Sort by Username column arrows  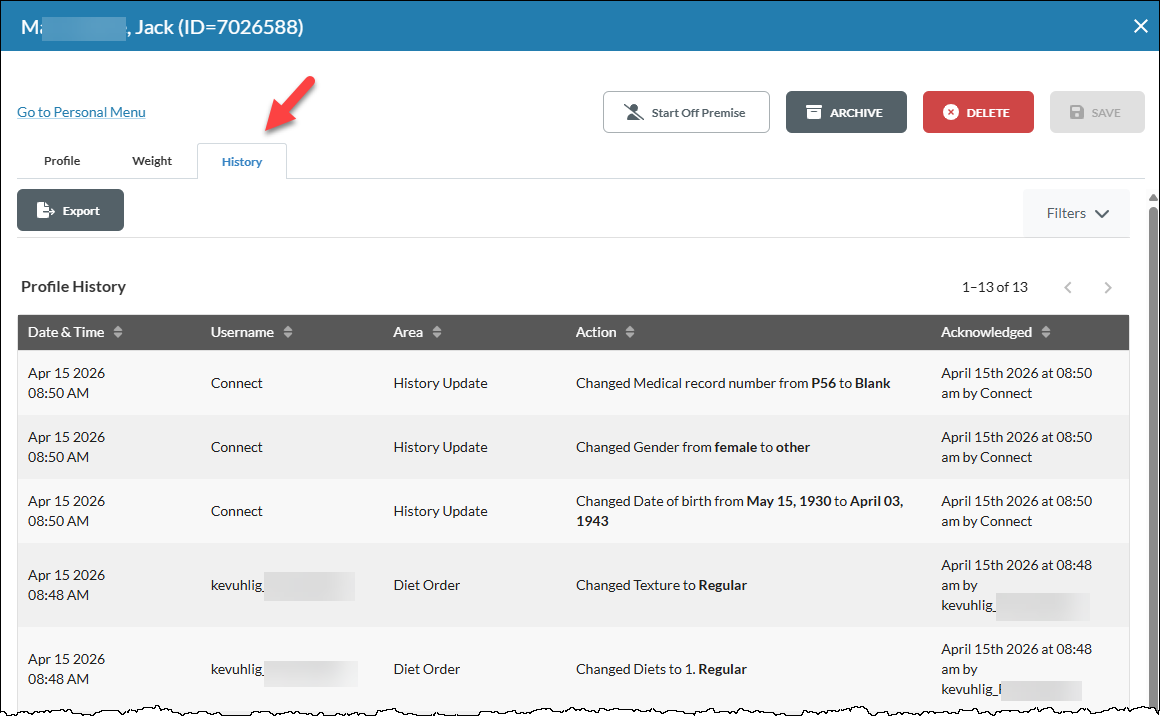(x=288, y=332)
